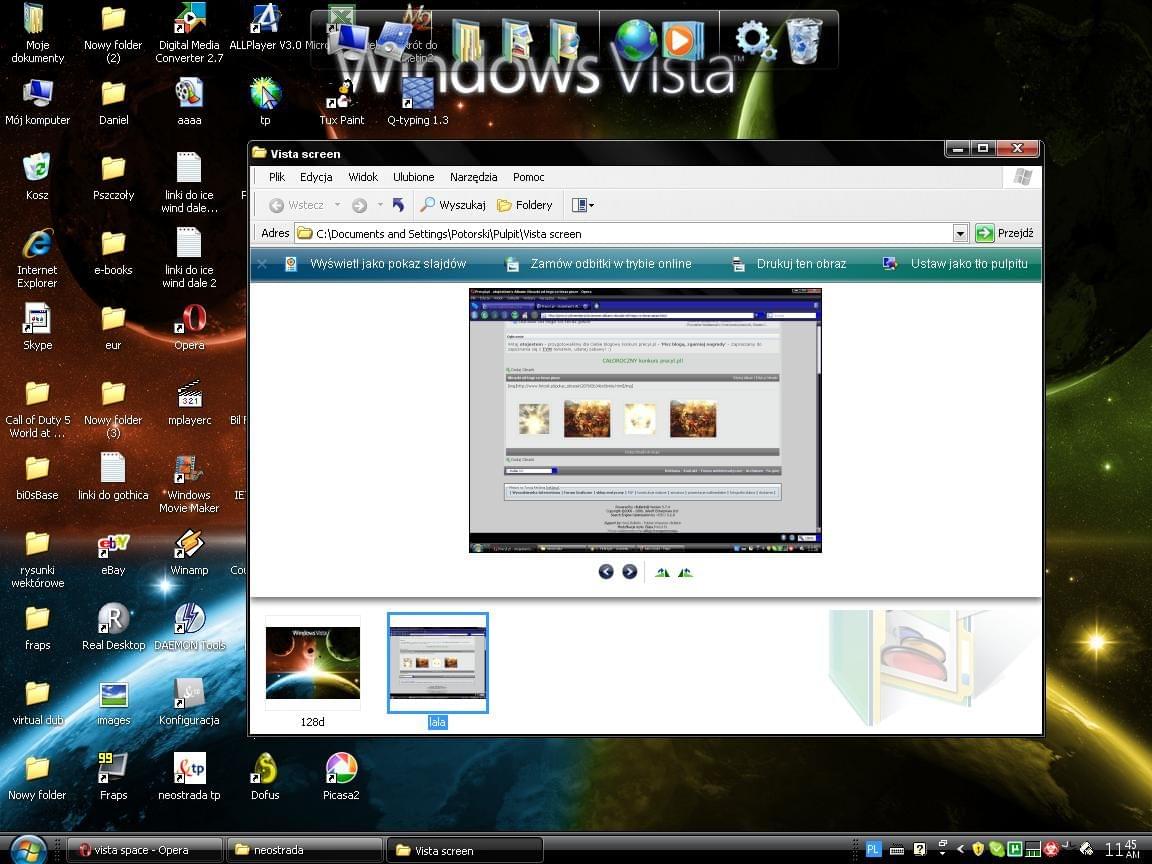Open the Ulubione menu
The width and height of the screenshot is (1152, 864).
tap(414, 177)
